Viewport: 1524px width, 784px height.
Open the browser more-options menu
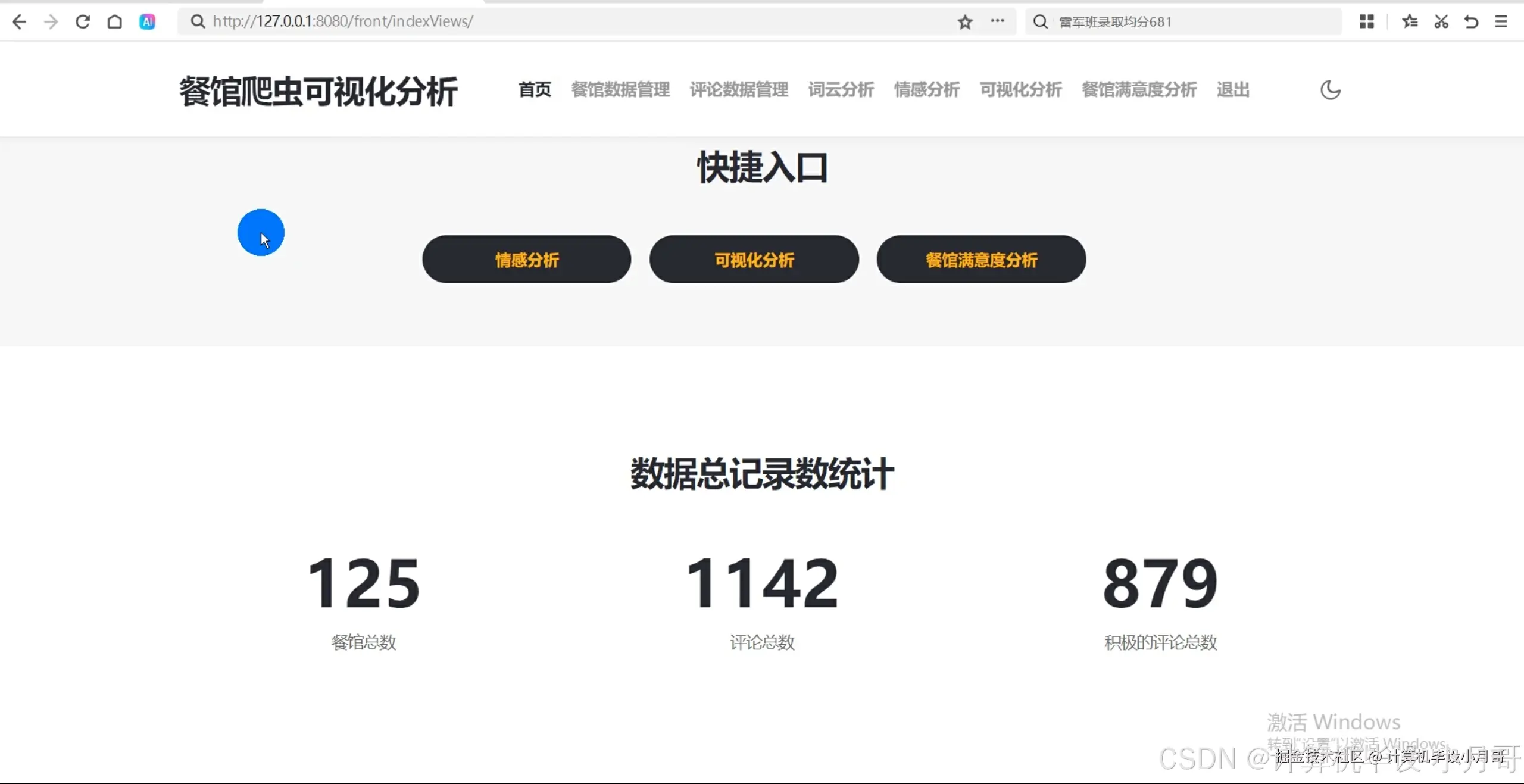coord(998,21)
